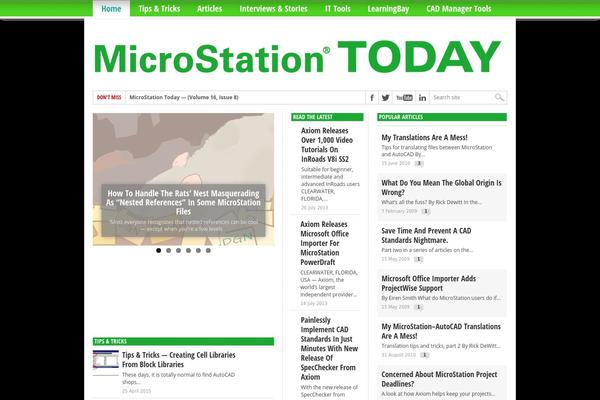Click the Nested References featured slide
This screenshot has width=600, height=400.
click(183, 180)
